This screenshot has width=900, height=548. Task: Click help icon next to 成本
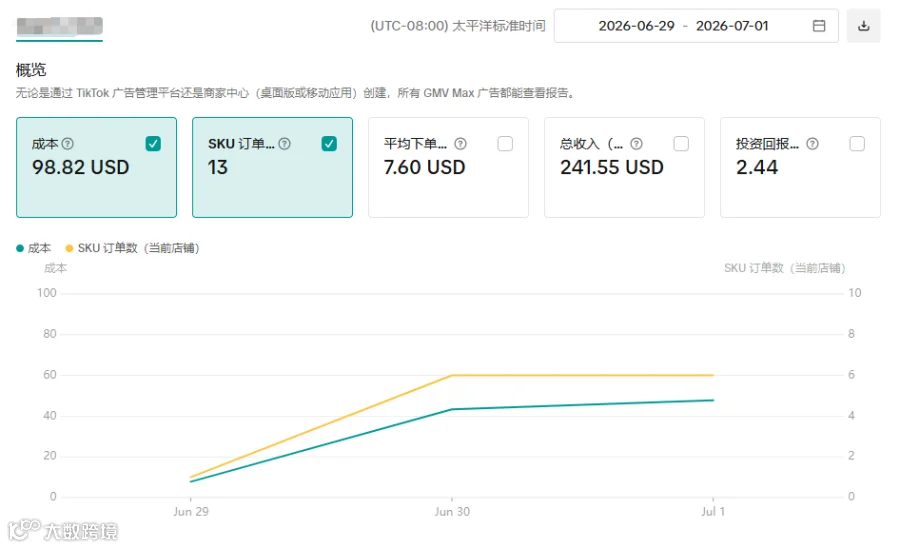point(68,143)
